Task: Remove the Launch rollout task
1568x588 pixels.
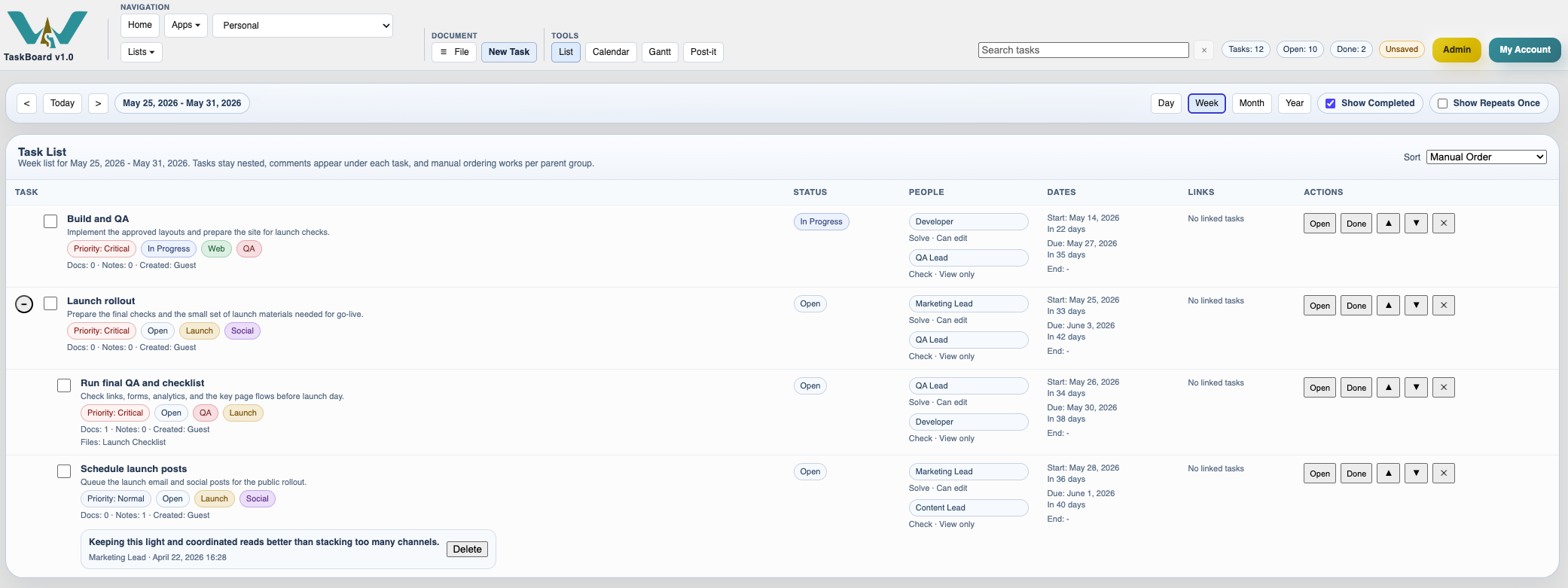Action: [x=1444, y=306]
